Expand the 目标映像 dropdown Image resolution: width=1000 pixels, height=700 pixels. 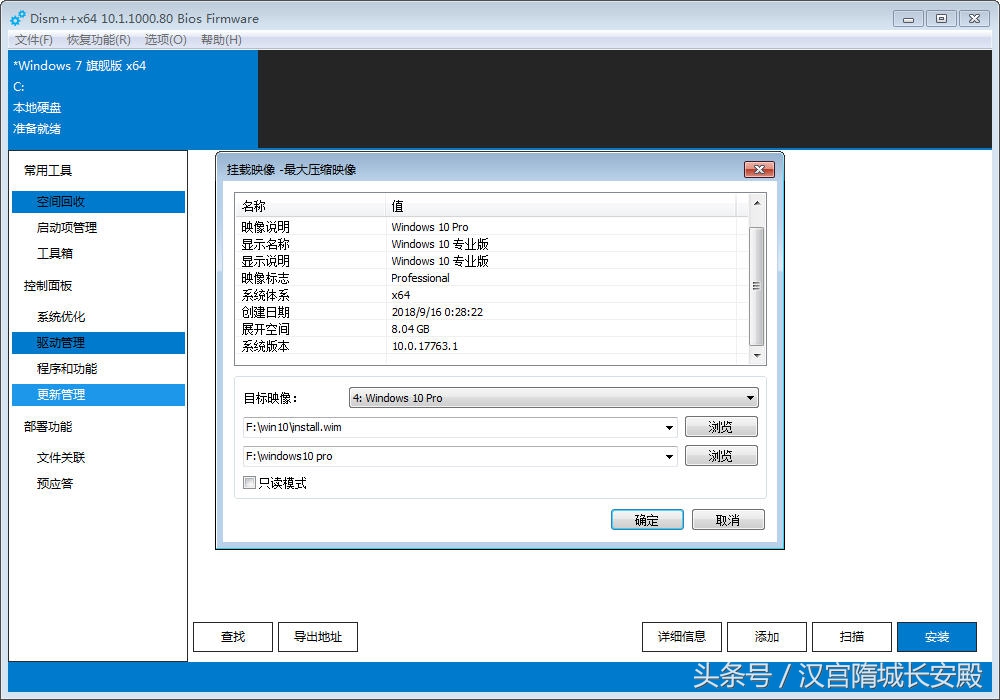point(750,398)
